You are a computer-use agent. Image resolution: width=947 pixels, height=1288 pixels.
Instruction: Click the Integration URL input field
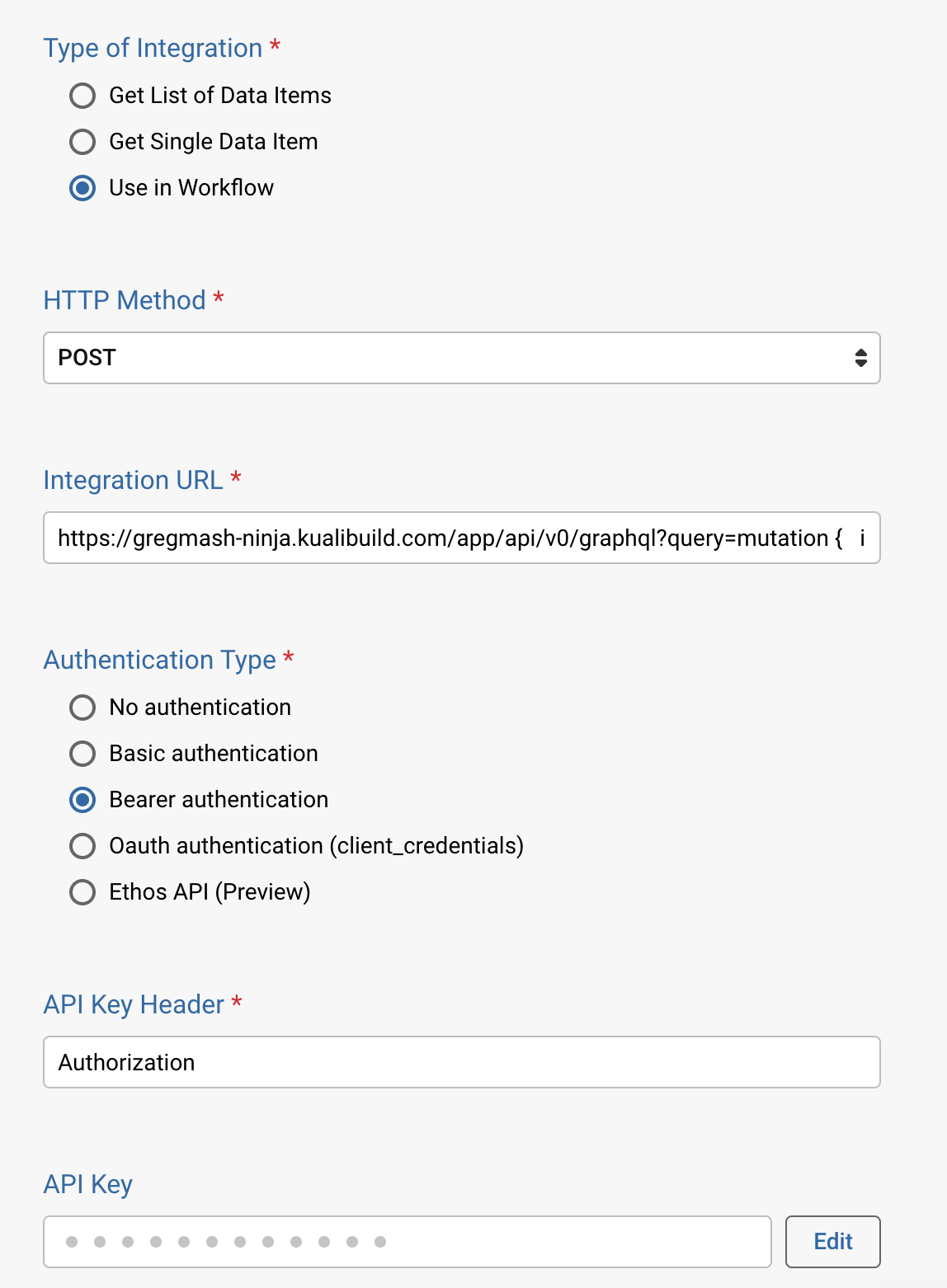click(x=461, y=538)
